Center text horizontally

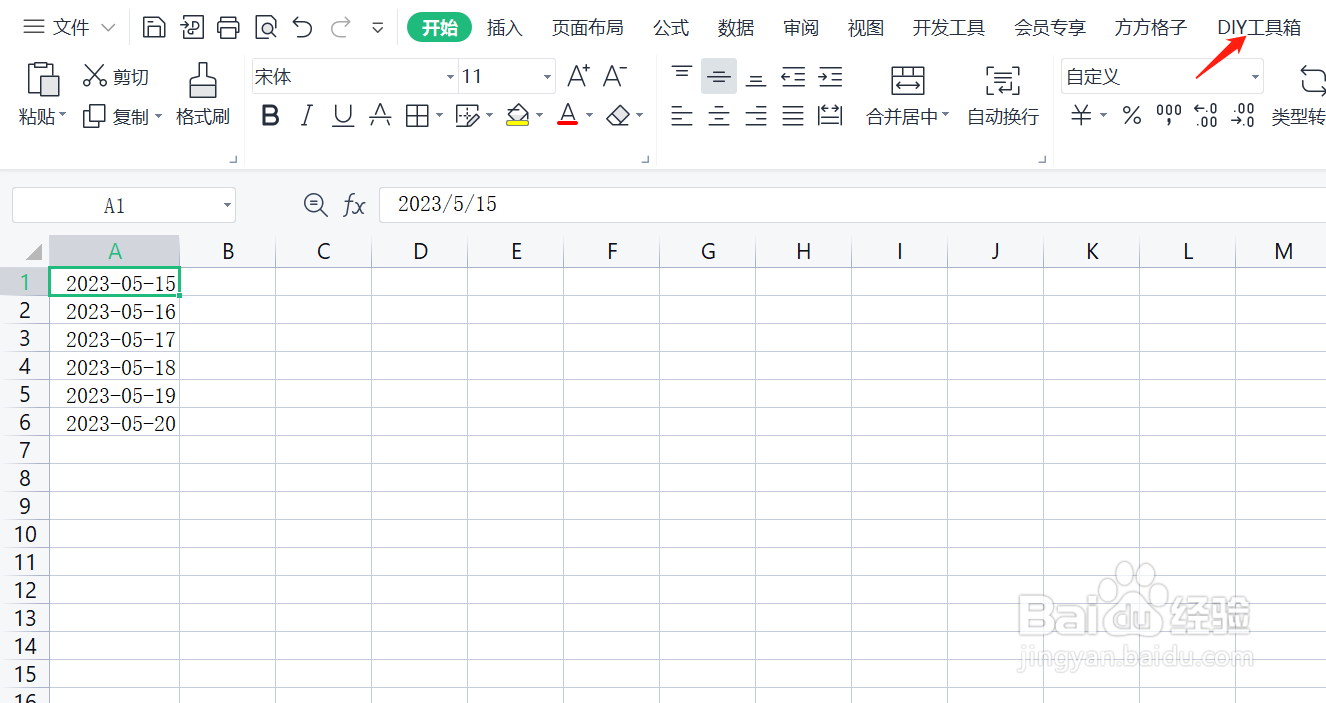(719, 116)
